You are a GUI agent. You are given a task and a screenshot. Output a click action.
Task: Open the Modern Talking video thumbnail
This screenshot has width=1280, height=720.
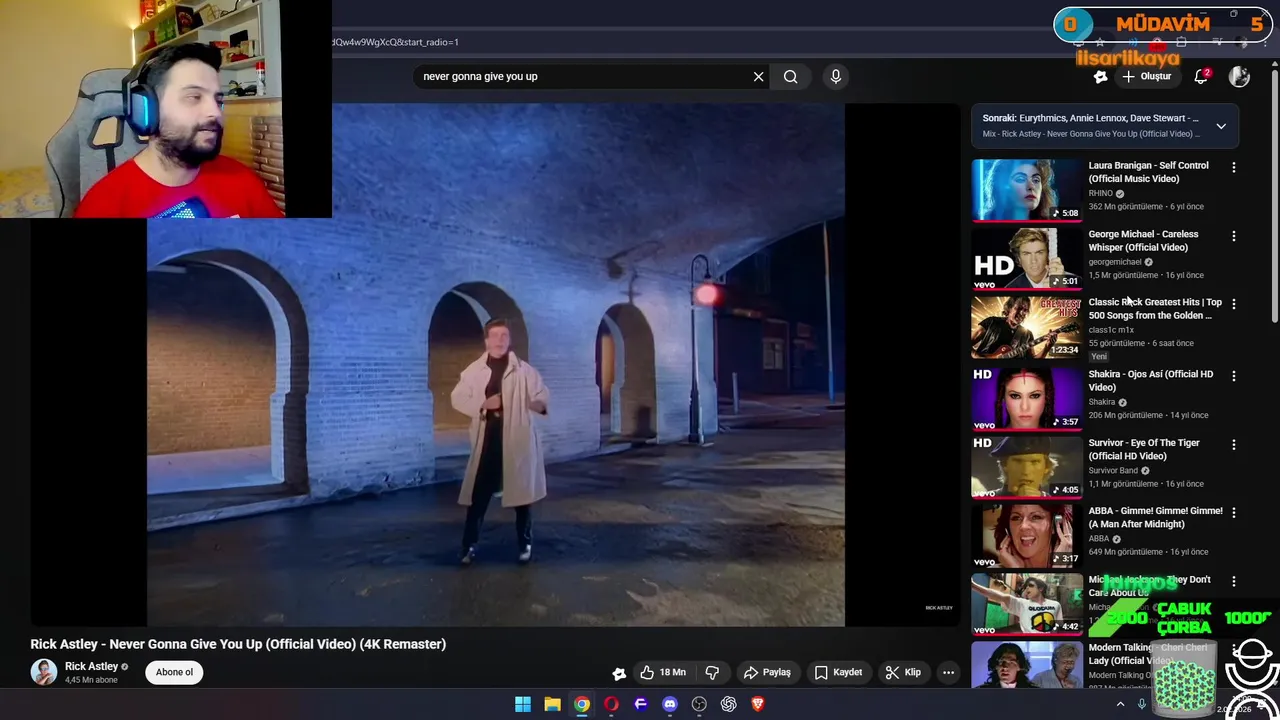click(x=1027, y=664)
